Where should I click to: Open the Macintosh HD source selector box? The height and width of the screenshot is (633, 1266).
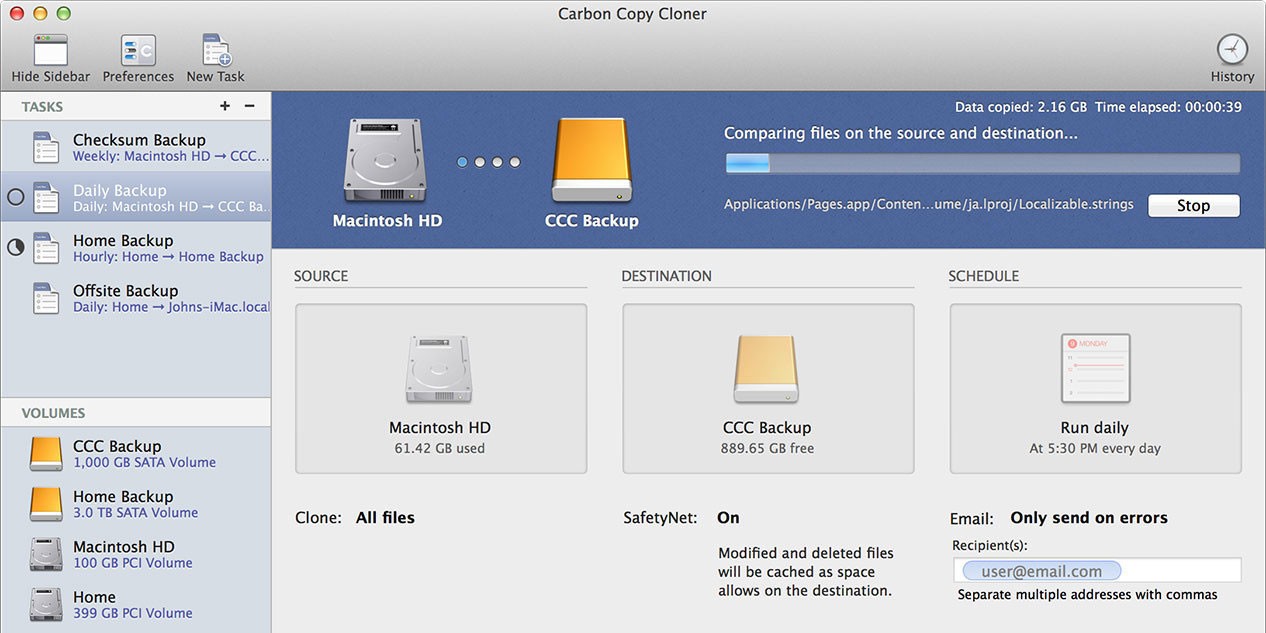pos(441,389)
